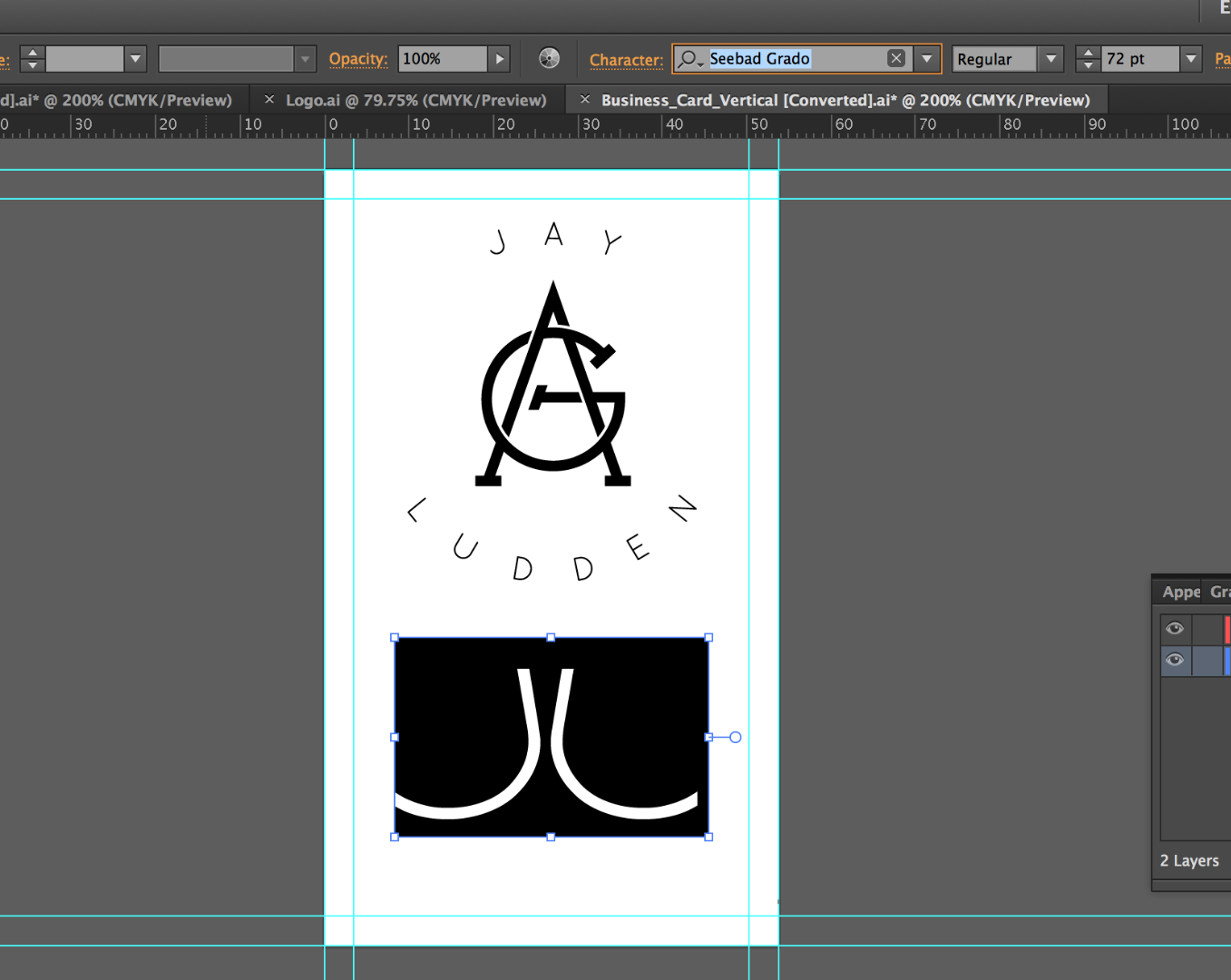Viewport: 1231px width, 980px height.
Task: Click the letter A of JAY
Action: click(x=553, y=235)
